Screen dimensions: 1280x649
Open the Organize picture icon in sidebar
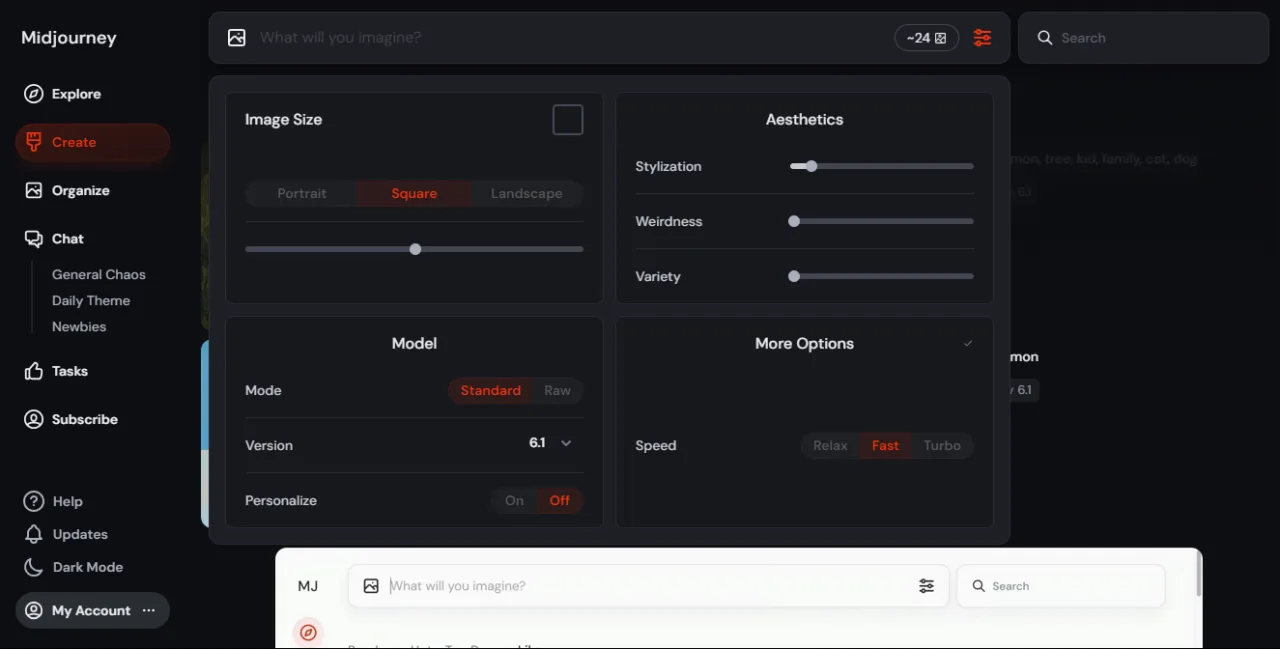(x=34, y=190)
